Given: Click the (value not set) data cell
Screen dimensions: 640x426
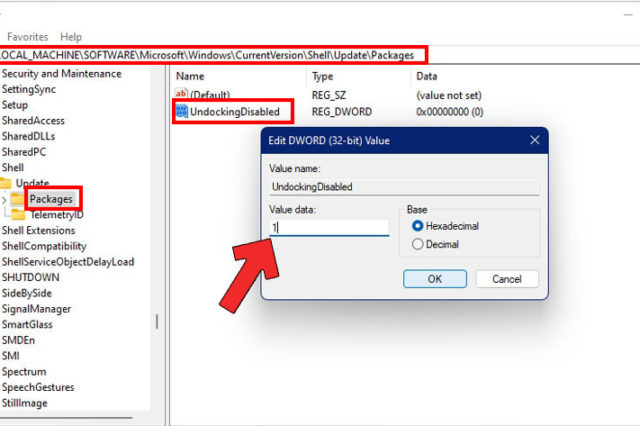Looking at the screenshot, I should click(449, 95).
